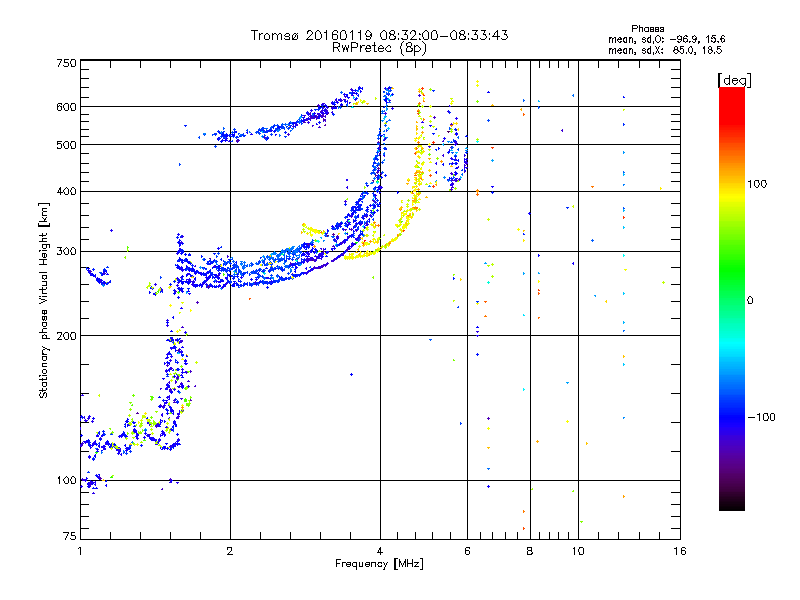Click the plot title 'Tromsø 20160119 08:32:00-08:33:43'
The image size is (800, 600).
[379, 35]
